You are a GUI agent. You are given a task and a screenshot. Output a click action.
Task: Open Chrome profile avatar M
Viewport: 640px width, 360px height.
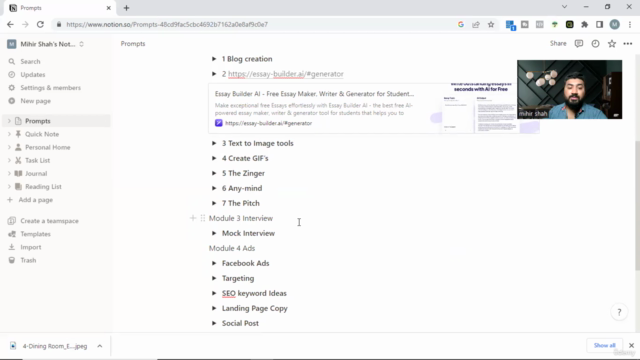click(x=615, y=24)
